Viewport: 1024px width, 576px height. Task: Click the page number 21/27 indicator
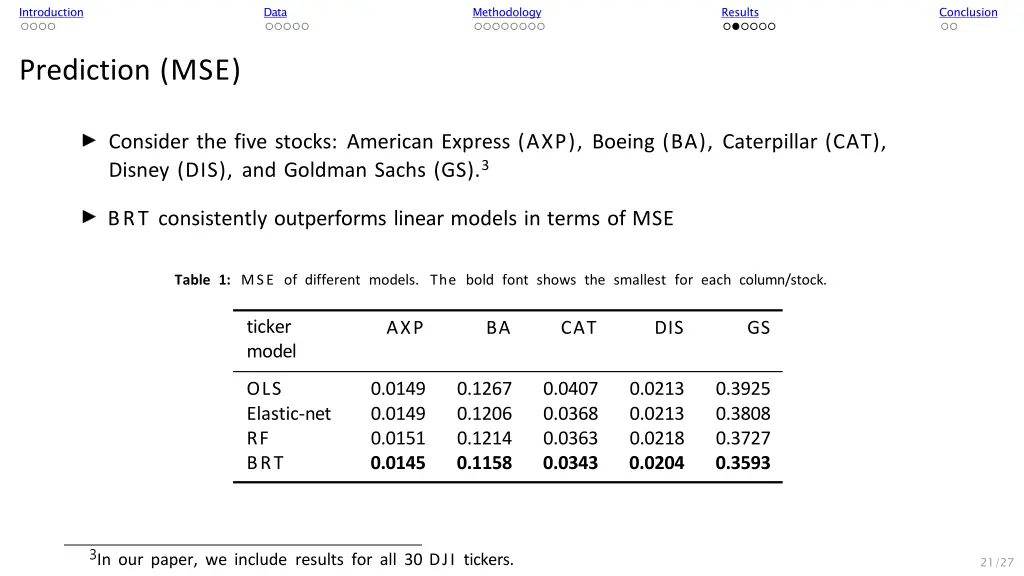pyautogui.click(x=997, y=562)
